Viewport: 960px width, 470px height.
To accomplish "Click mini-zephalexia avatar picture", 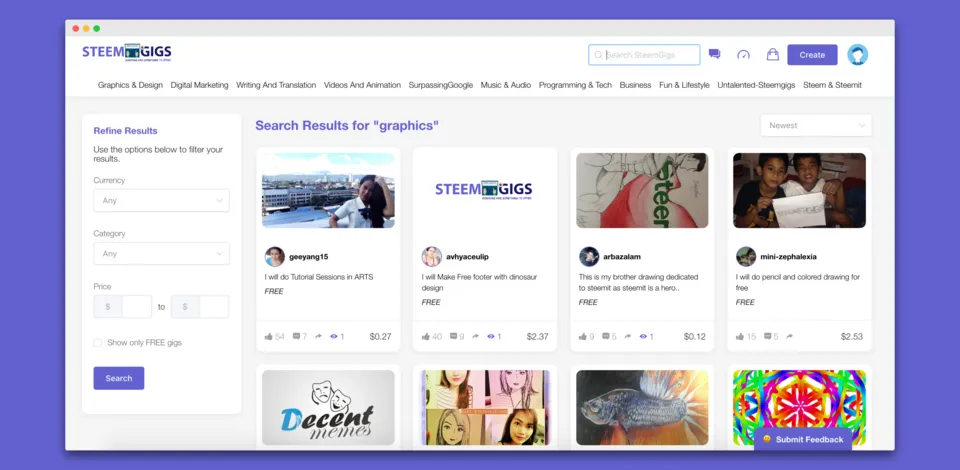I will [x=746, y=256].
